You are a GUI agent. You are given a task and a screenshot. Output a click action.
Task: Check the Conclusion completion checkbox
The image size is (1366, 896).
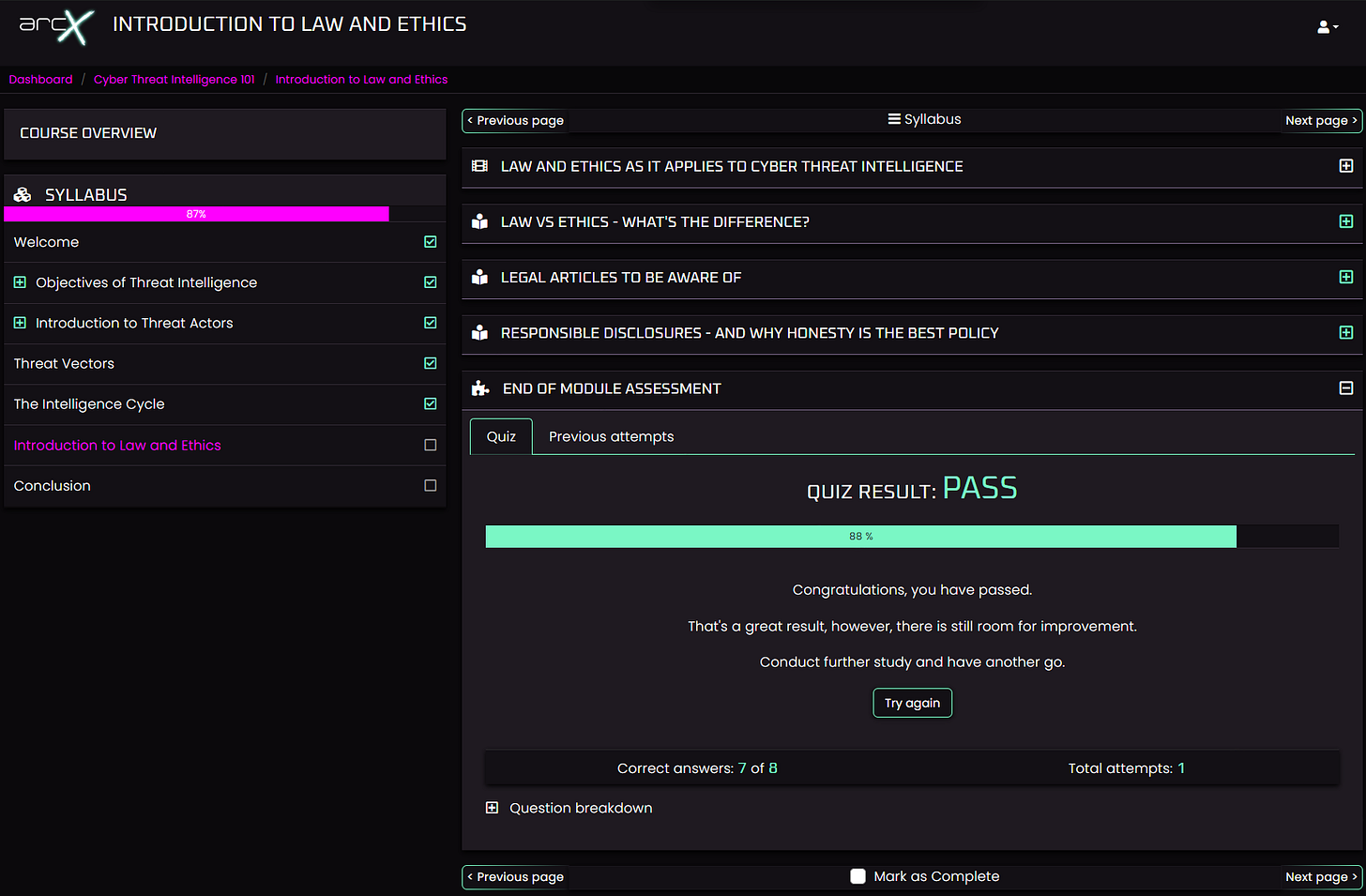pyautogui.click(x=430, y=485)
